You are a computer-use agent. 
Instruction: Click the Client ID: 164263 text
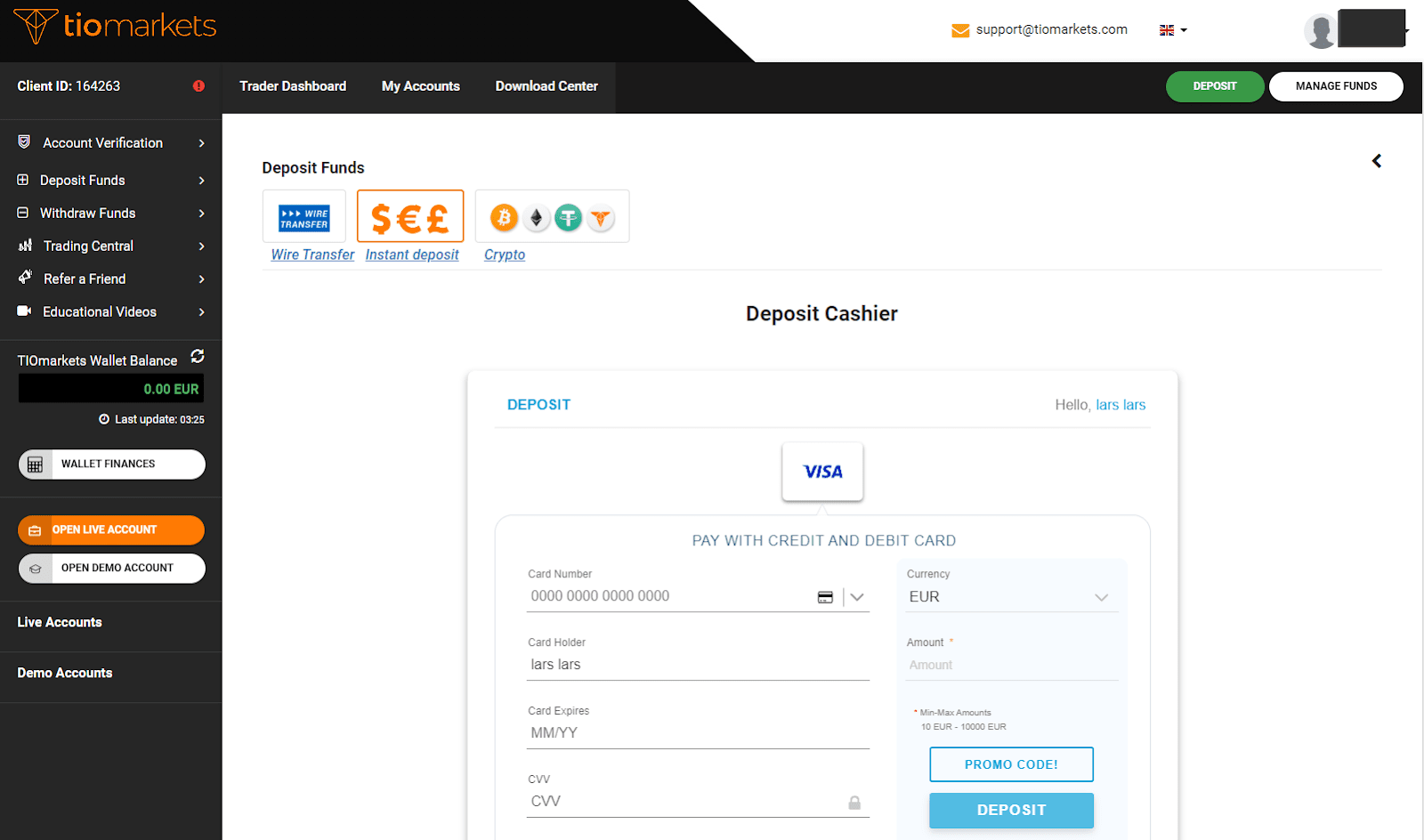tap(69, 86)
